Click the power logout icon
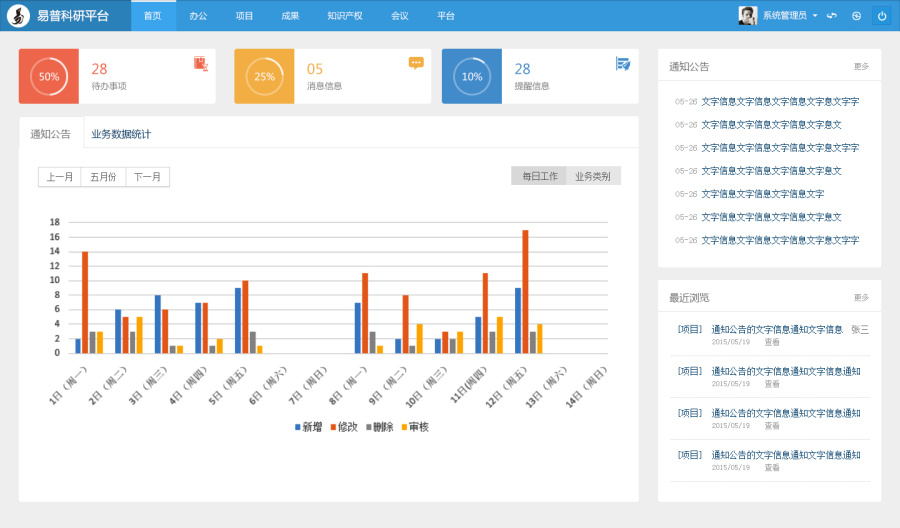The width and height of the screenshot is (900, 528). [882, 16]
